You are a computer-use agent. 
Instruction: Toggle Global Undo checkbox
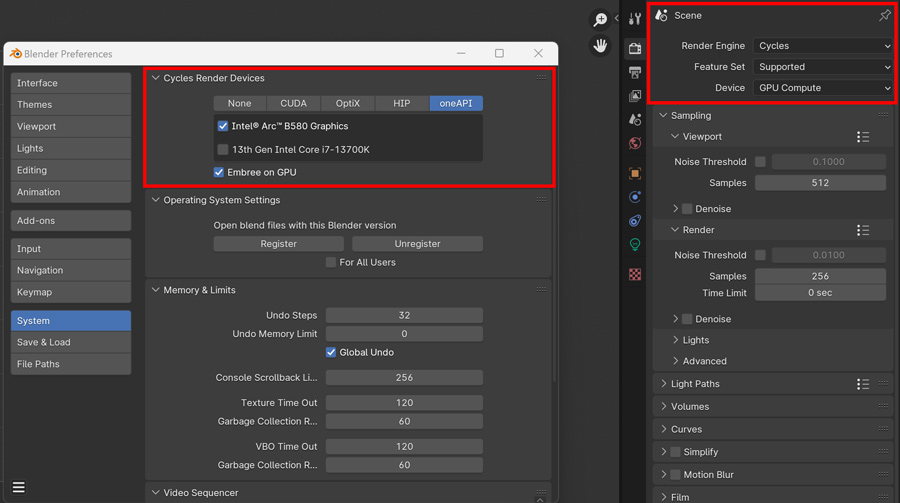331,353
